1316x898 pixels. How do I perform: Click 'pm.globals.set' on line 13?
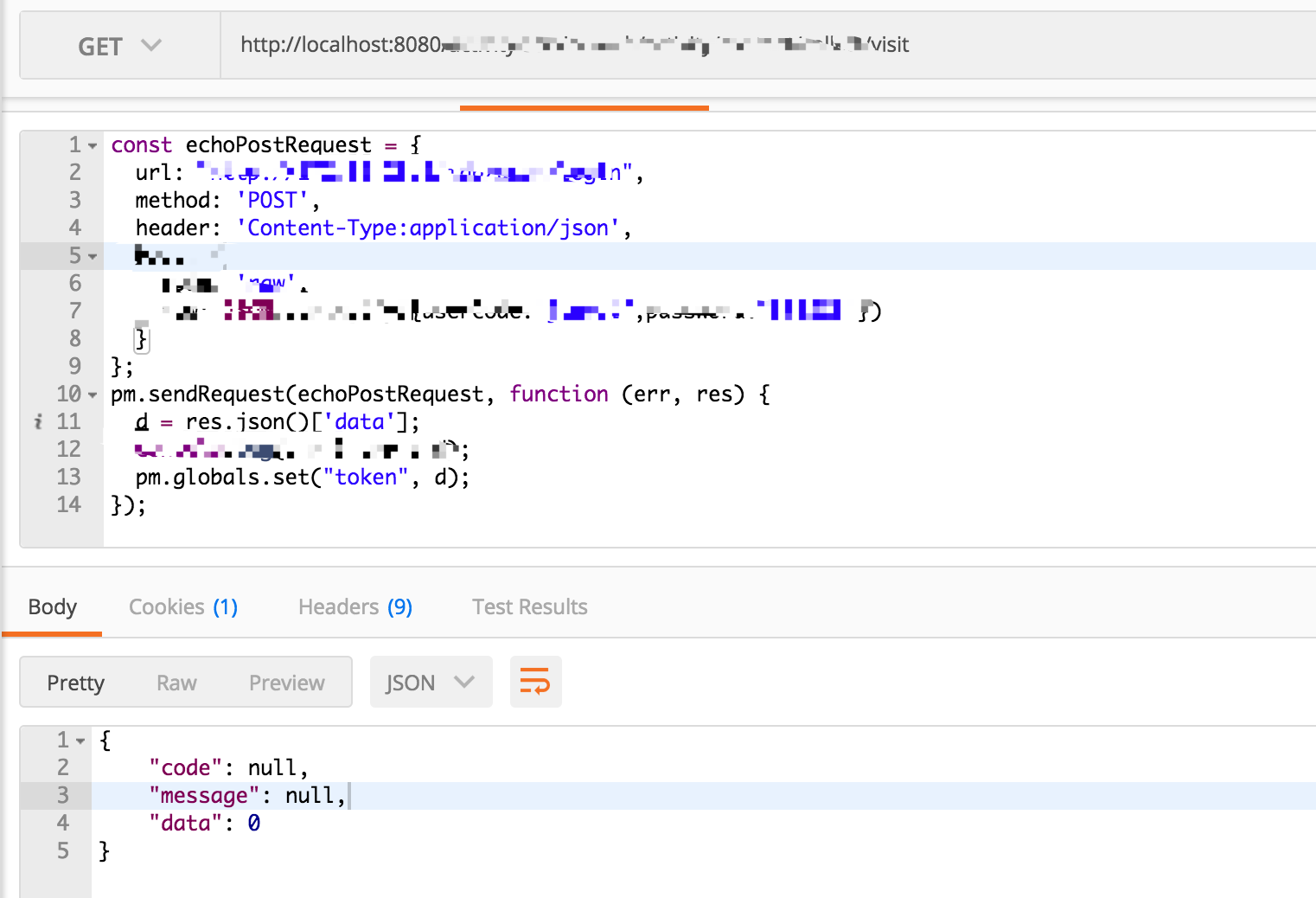(222, 477)
